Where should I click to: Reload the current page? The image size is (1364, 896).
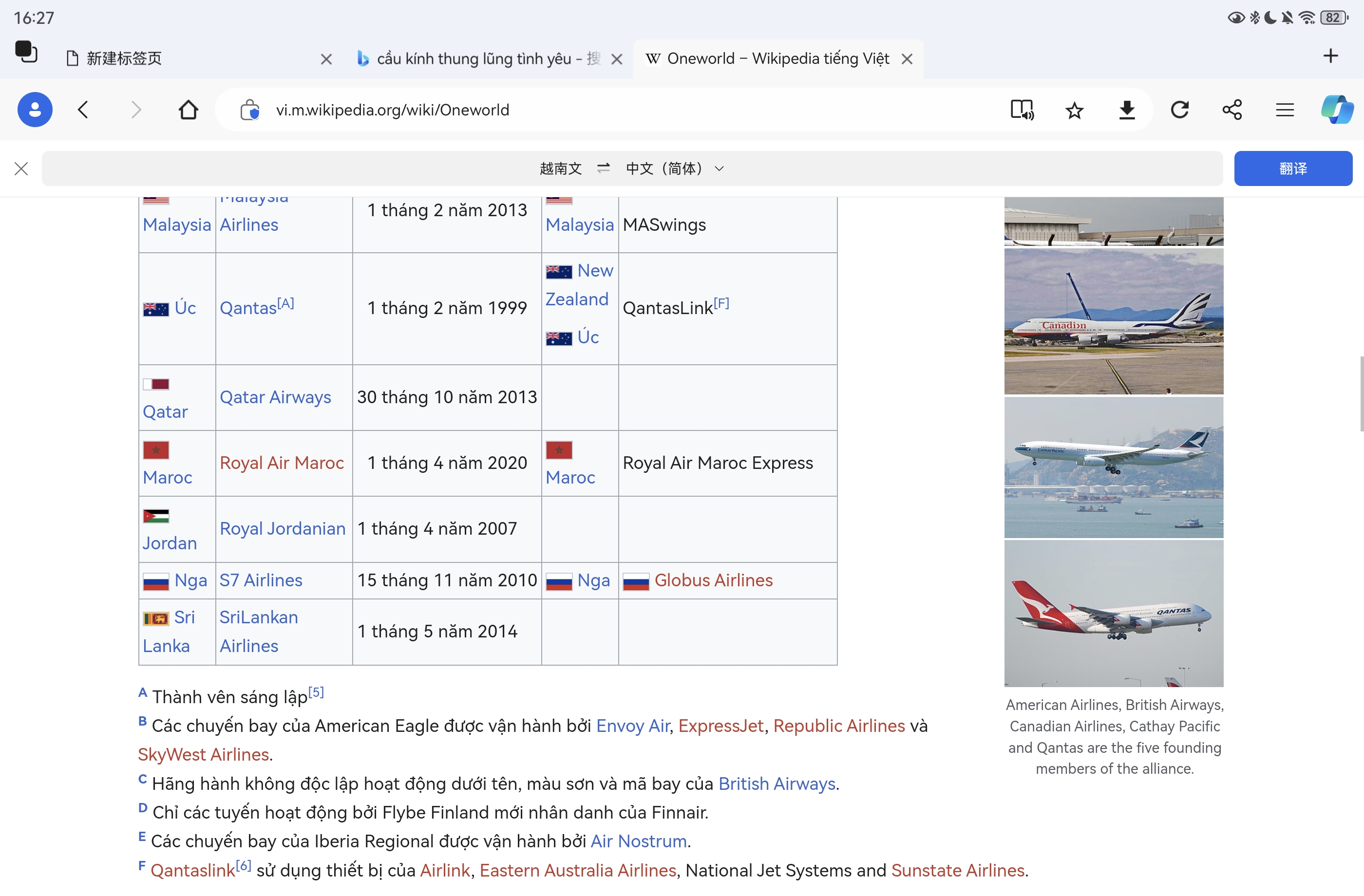(1179, 110)
